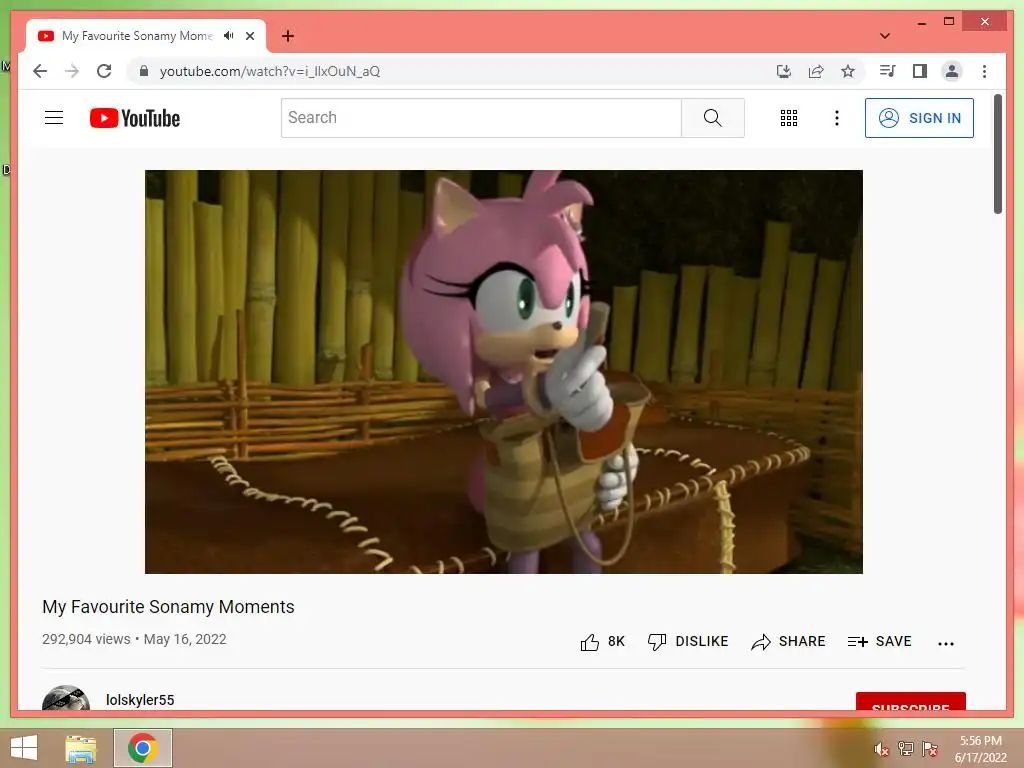This screenshot has height=768, width=1024.
Task: Go to YouTube home via logo
Action: [135, 118]
